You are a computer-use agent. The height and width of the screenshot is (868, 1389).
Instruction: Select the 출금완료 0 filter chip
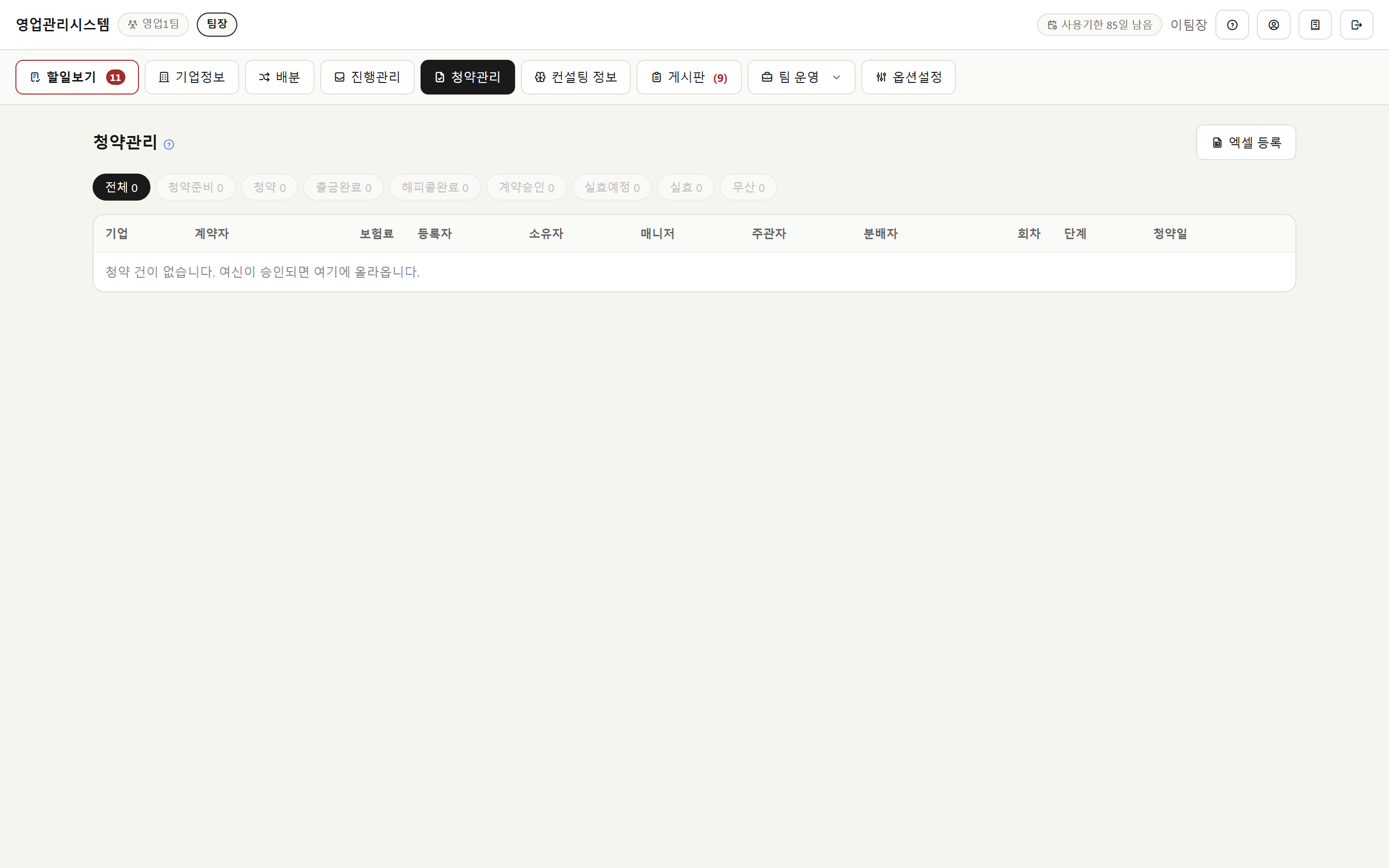[x=343, y=187]
